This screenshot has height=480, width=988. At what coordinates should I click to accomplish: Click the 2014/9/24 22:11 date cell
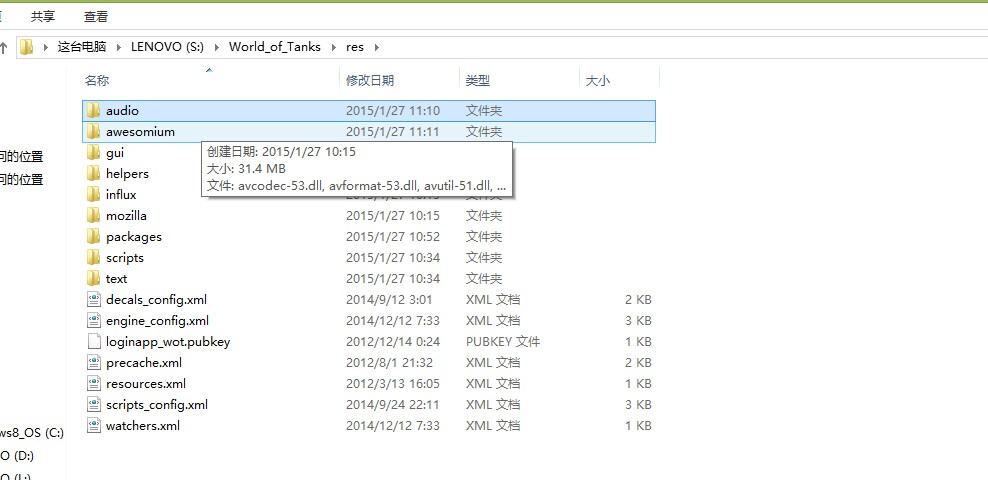pyautogui.click(x=393, y=404)
